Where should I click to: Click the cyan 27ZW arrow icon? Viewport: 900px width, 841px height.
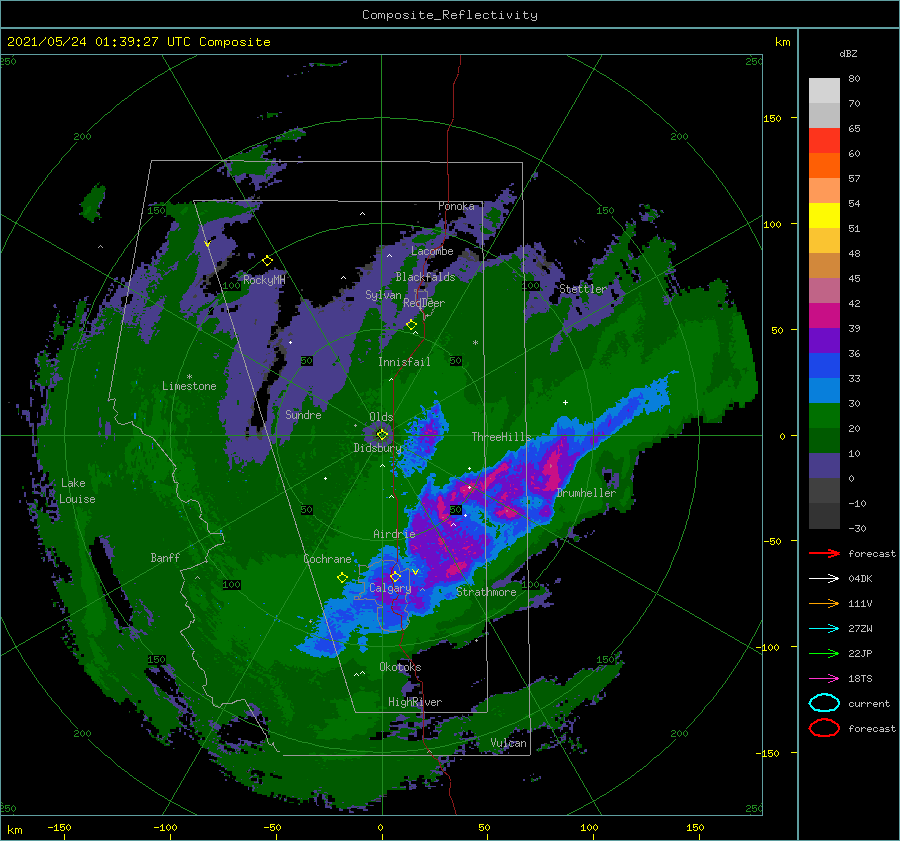tap(824, 628)
